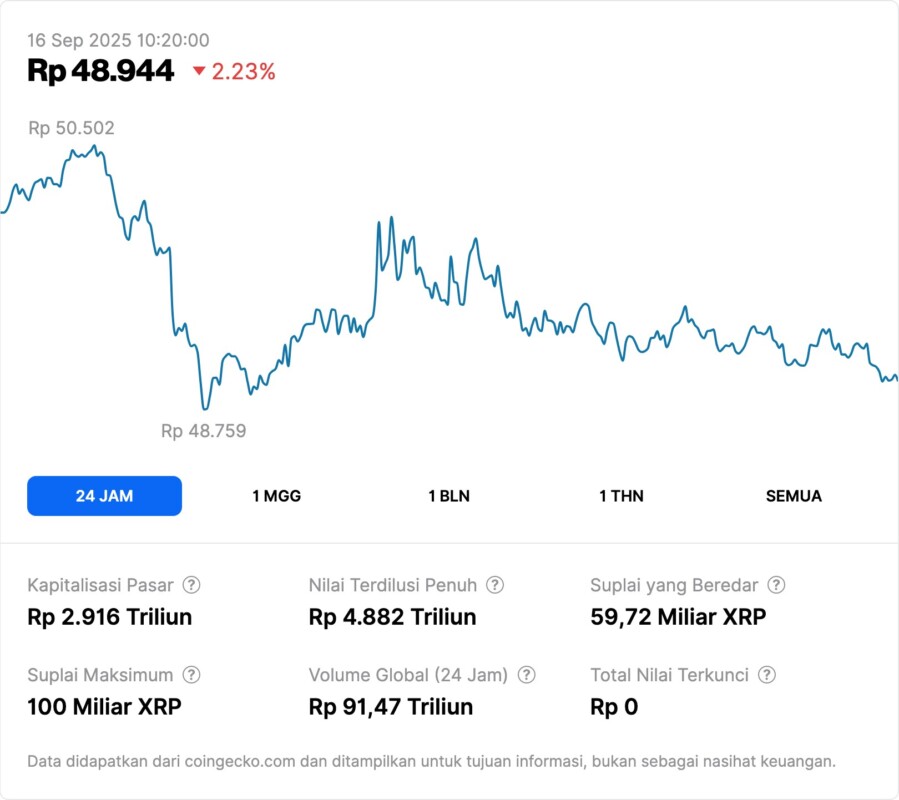Image resolution: width=899 pixels, height=800 pixels.
Task: Switch chart to 1 MGG range
Action: [277, 496]
